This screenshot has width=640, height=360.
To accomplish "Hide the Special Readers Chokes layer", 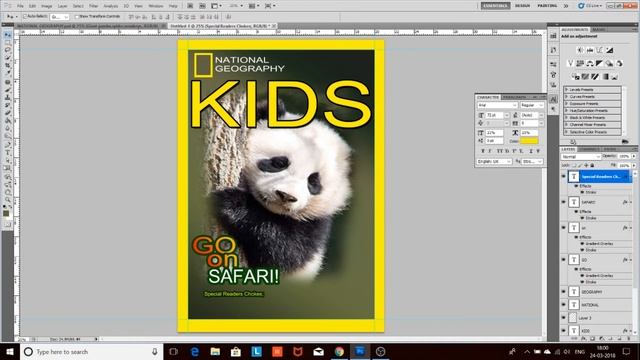I will (x=564, y=176).
